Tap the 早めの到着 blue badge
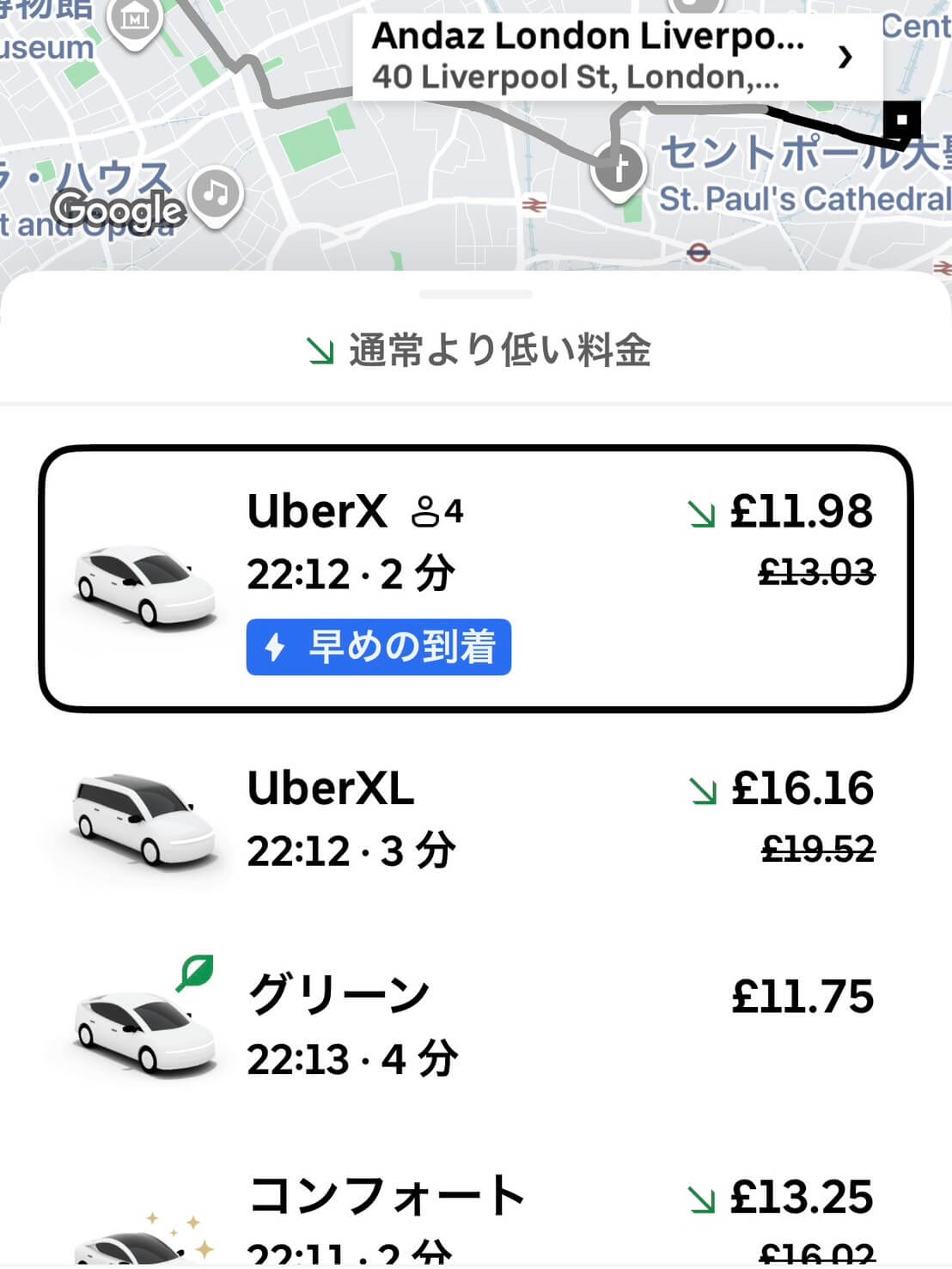Image resolution: width=952 pixels, height=1269 pixels. pos(379,647)
